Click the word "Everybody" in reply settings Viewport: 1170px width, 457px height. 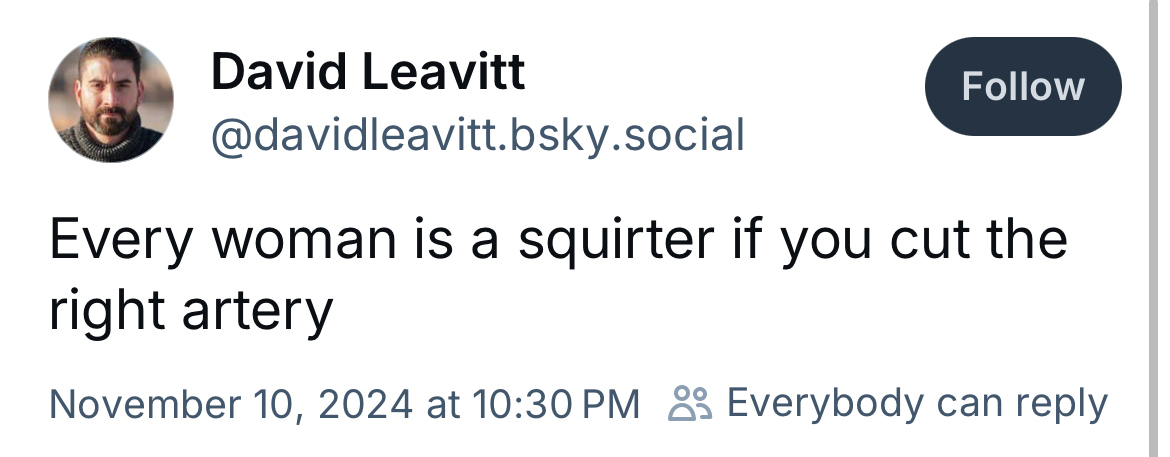[825, 404]
